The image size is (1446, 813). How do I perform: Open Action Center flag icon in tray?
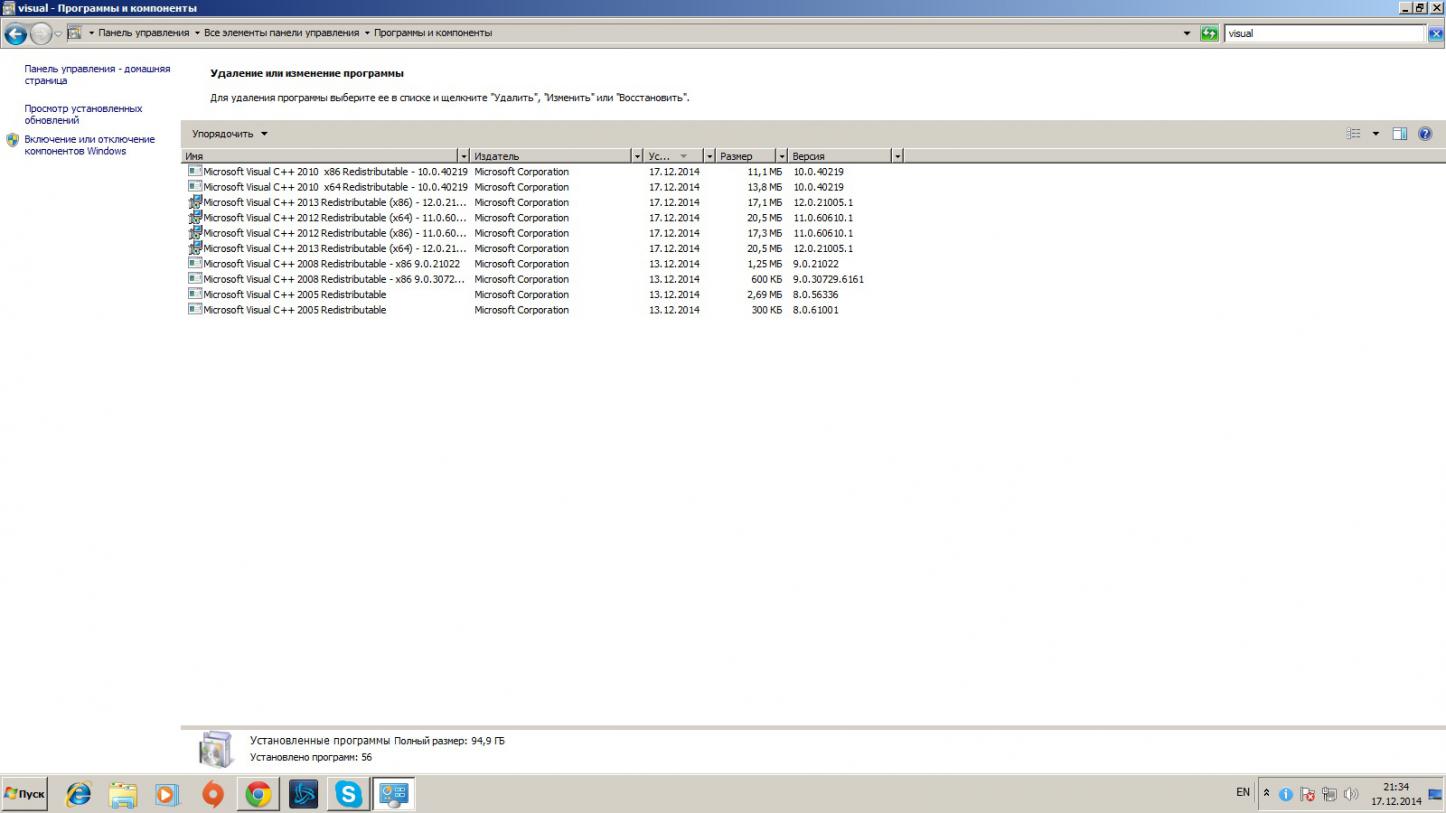tap(1307, 795)
